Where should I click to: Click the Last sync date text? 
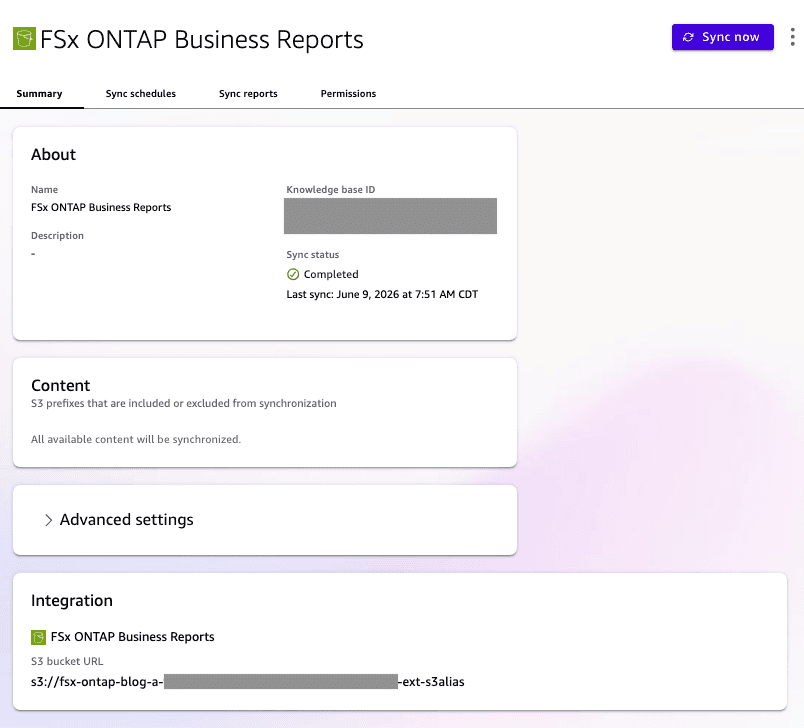[382, 294]
